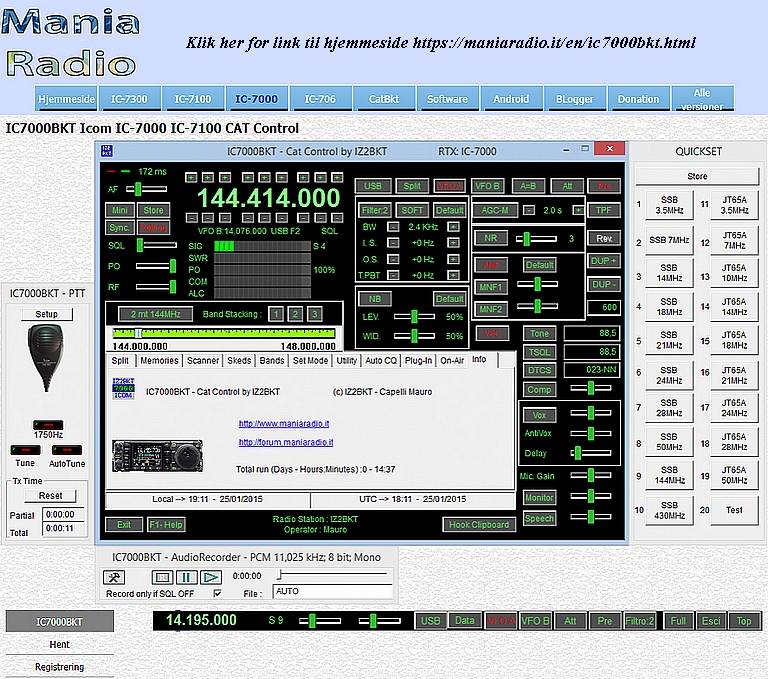
Task: Click the AudioRecorder record button
Action: tap(162, 578)
